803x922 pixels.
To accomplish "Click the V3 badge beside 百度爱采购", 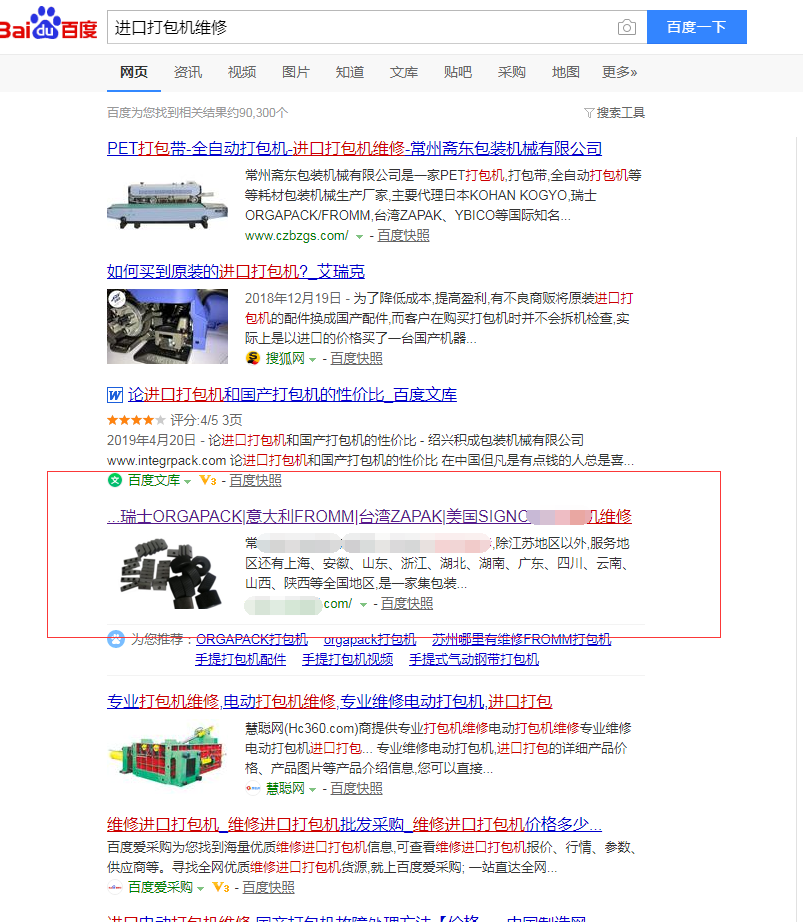I will click(221, 887).
